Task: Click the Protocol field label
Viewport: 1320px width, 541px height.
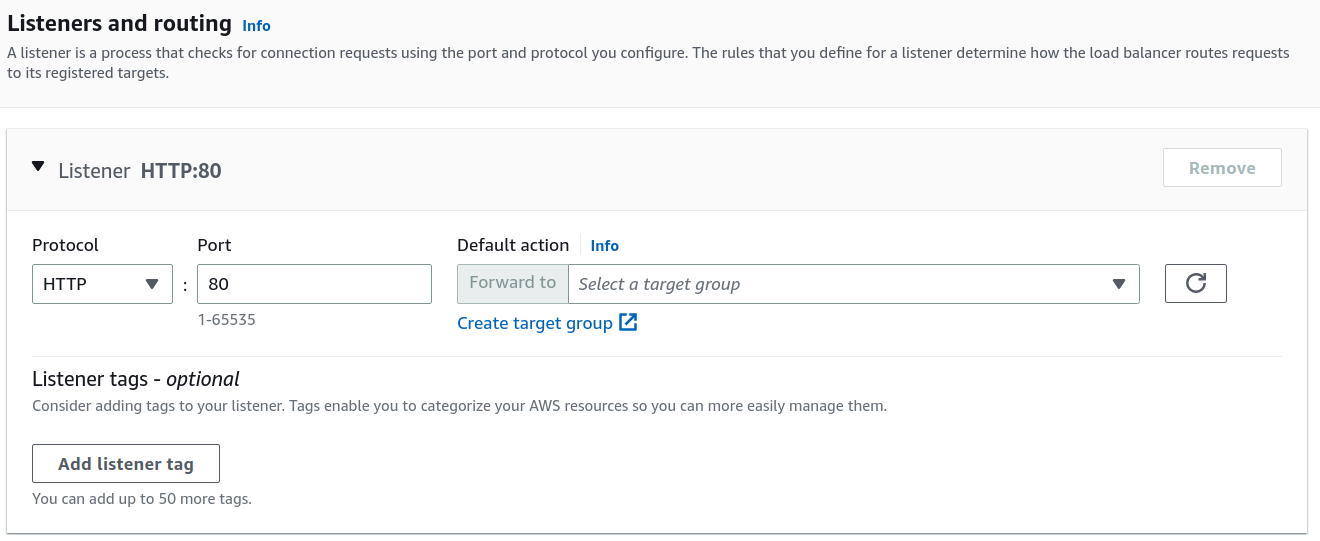Action: pyautogui.click(x=65, y=245)
